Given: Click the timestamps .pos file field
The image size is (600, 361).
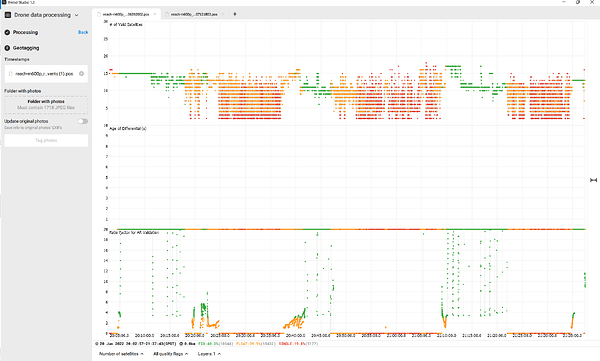Looking at the screenshot, I should click(x=46, y=74).
